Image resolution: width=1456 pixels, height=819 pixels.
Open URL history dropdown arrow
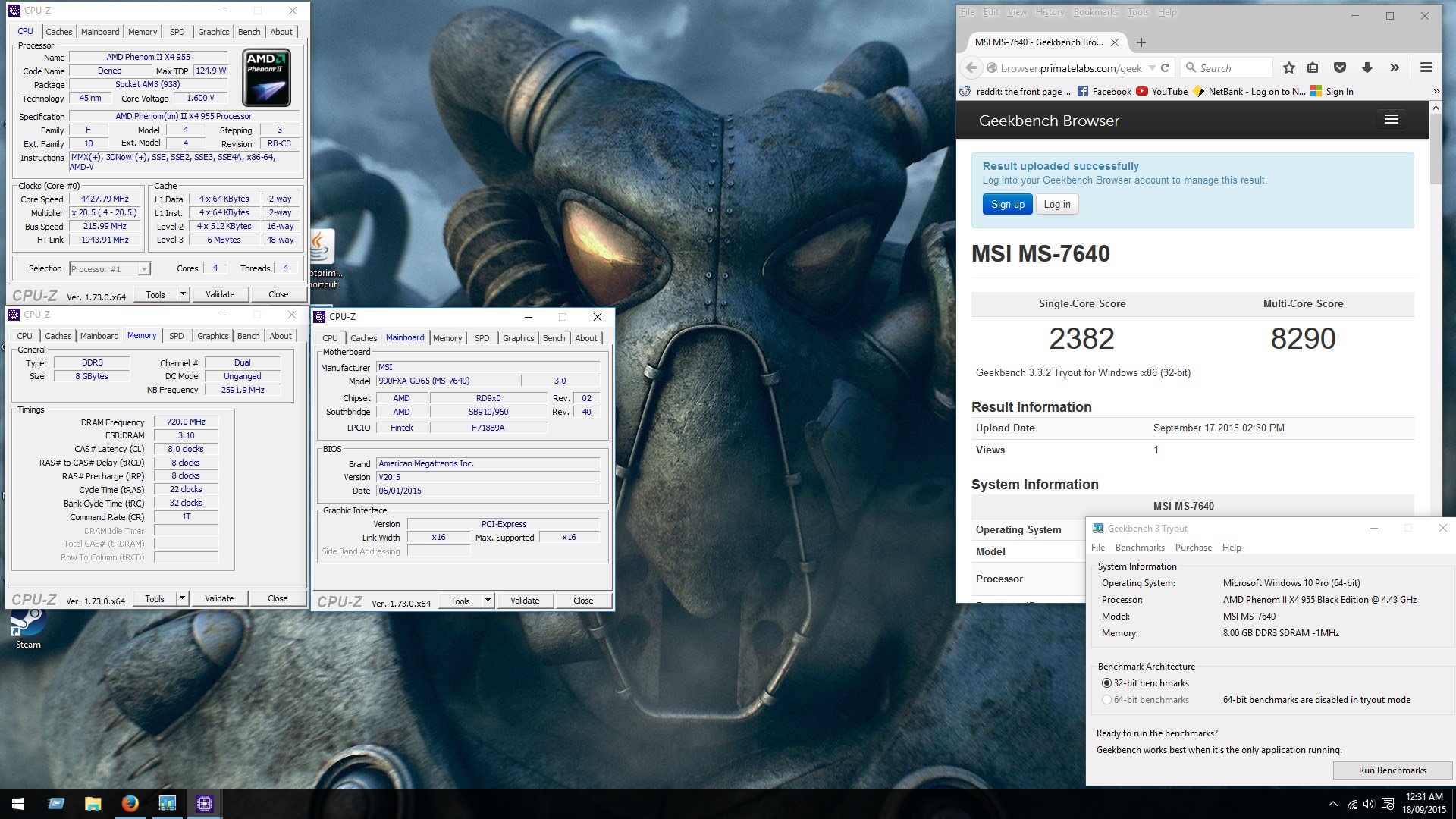tap(1152, 68)
